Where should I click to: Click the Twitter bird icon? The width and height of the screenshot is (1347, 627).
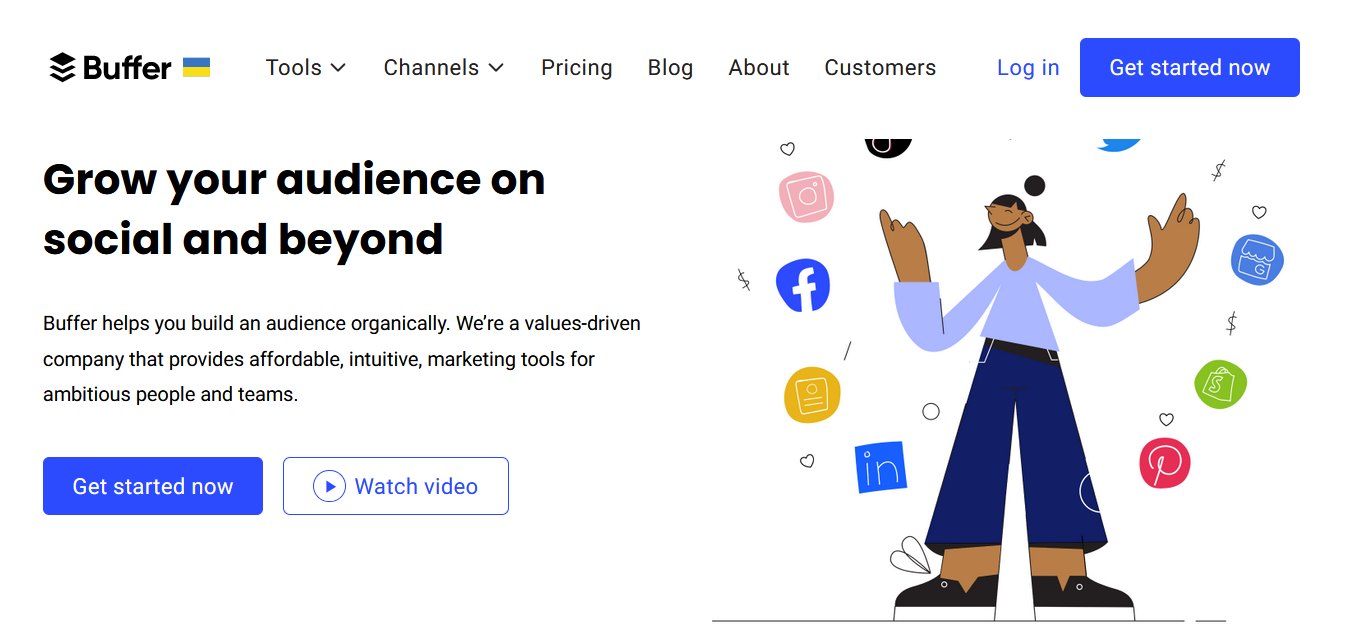click(x=1119, y=144)
